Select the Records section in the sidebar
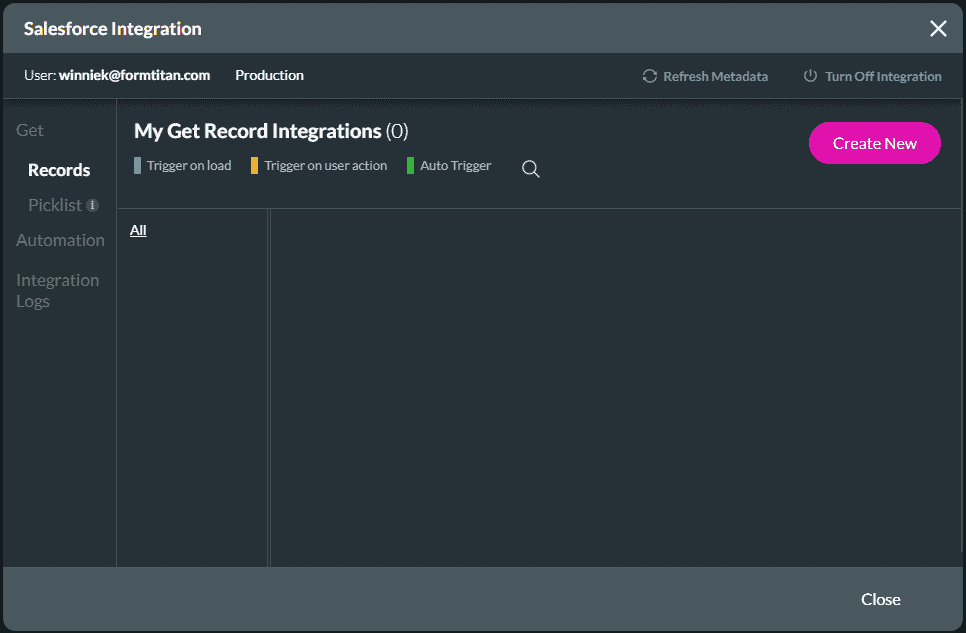The height and width of the screenshot is (633, 966). click(x=58, y=170)
